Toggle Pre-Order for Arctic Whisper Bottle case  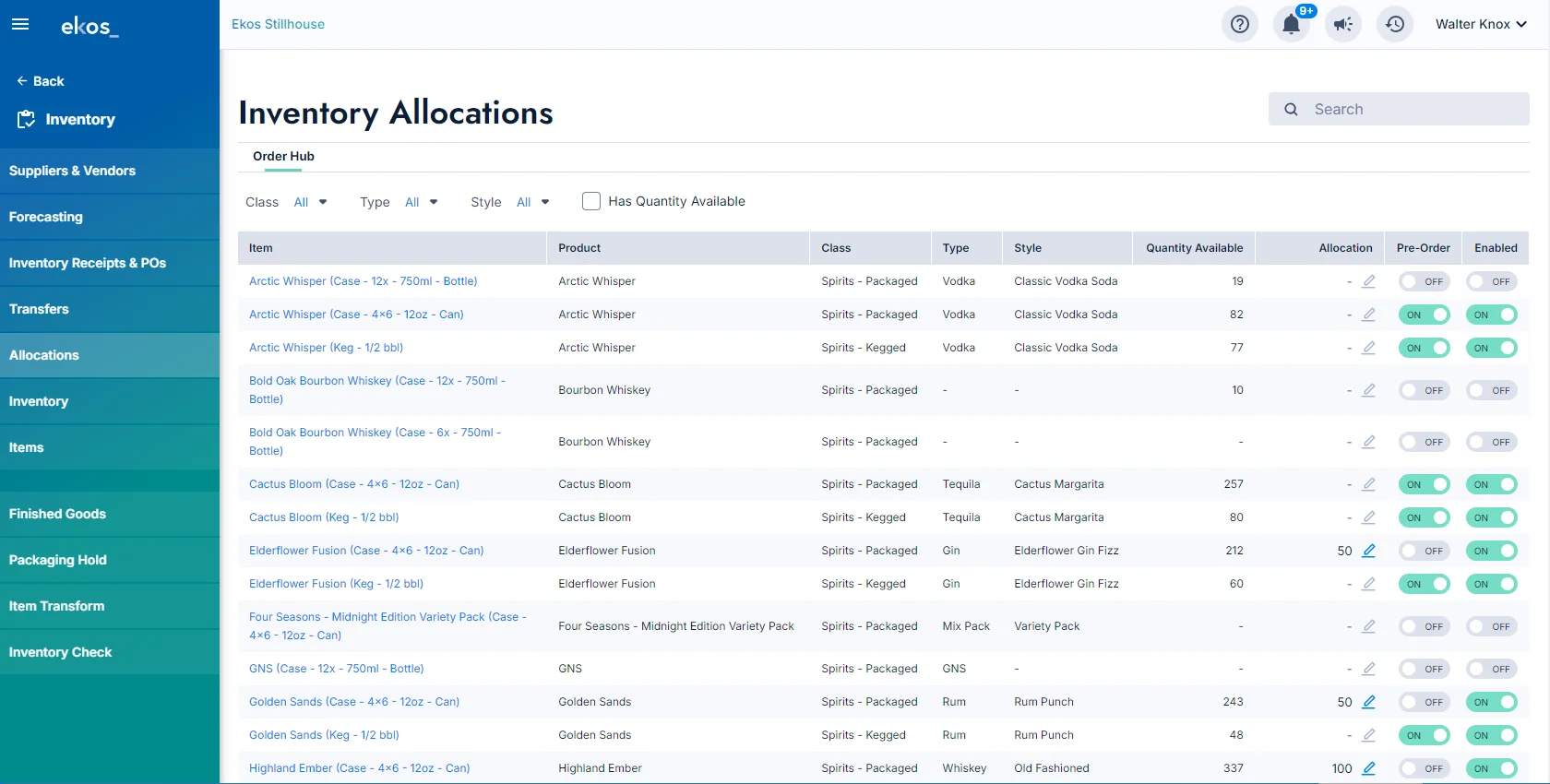pyautogui.click(x=1424, y=281)
